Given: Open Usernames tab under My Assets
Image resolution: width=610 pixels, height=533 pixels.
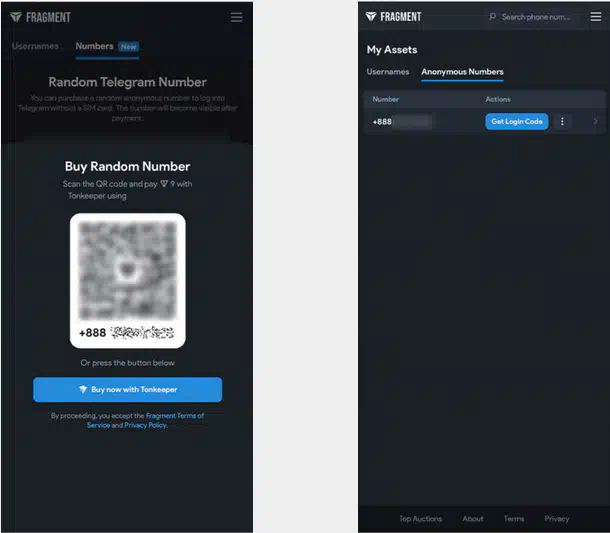Looking at the screenshot, I should coord(388,72).
